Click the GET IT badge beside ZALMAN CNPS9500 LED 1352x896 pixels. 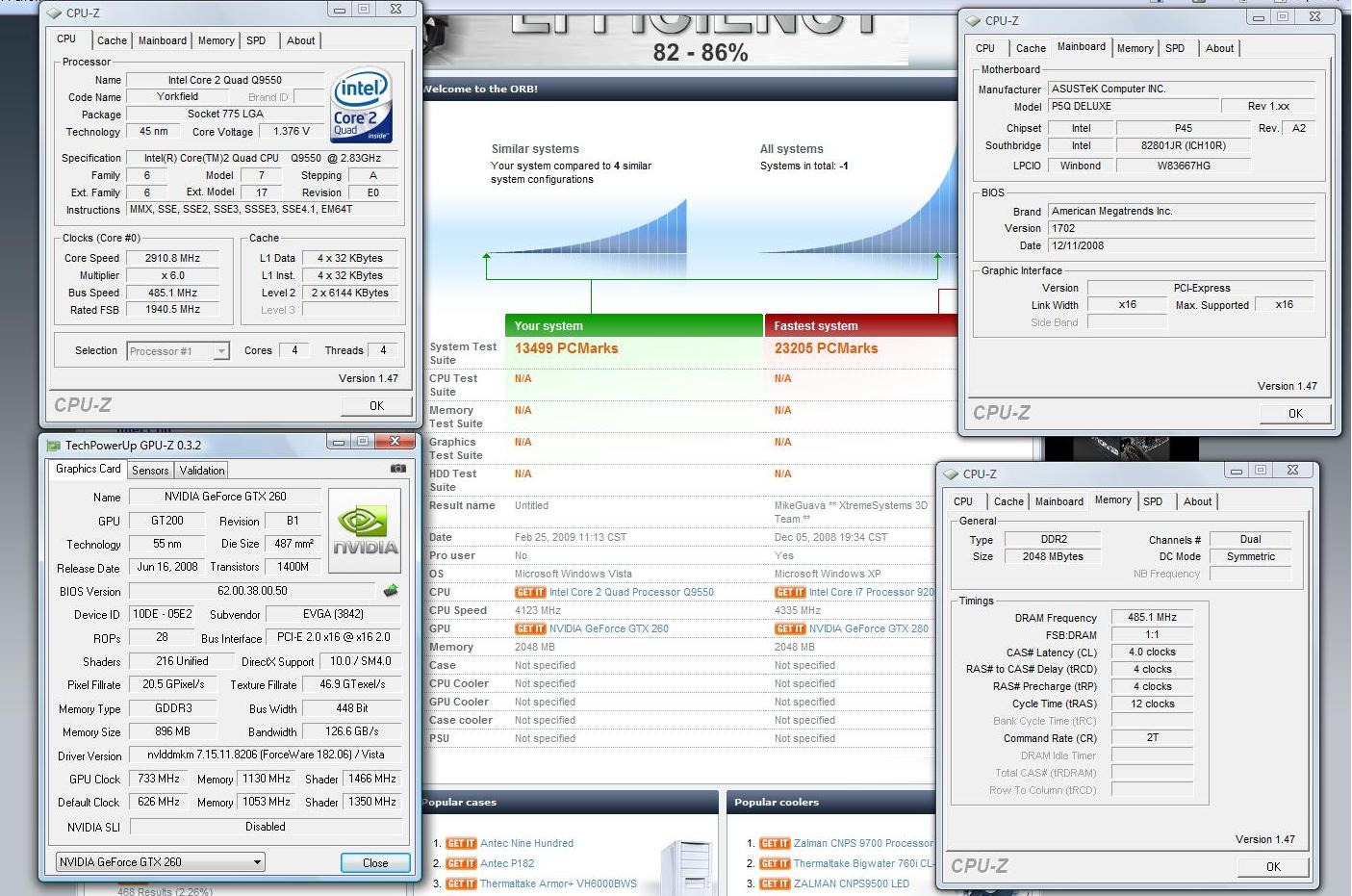775,884
